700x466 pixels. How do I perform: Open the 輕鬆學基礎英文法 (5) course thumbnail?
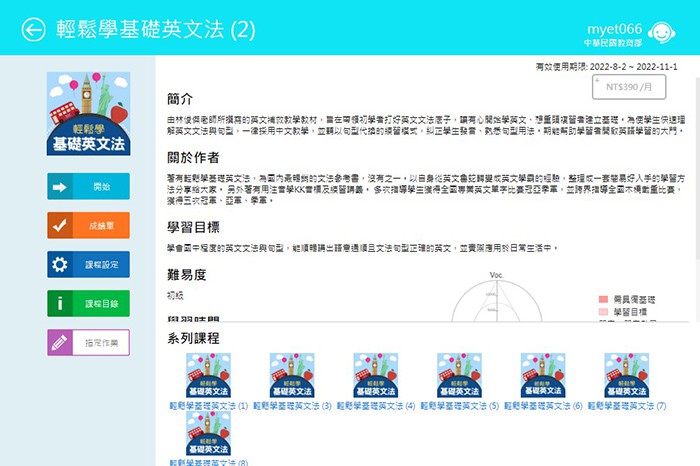pos(459,376)
